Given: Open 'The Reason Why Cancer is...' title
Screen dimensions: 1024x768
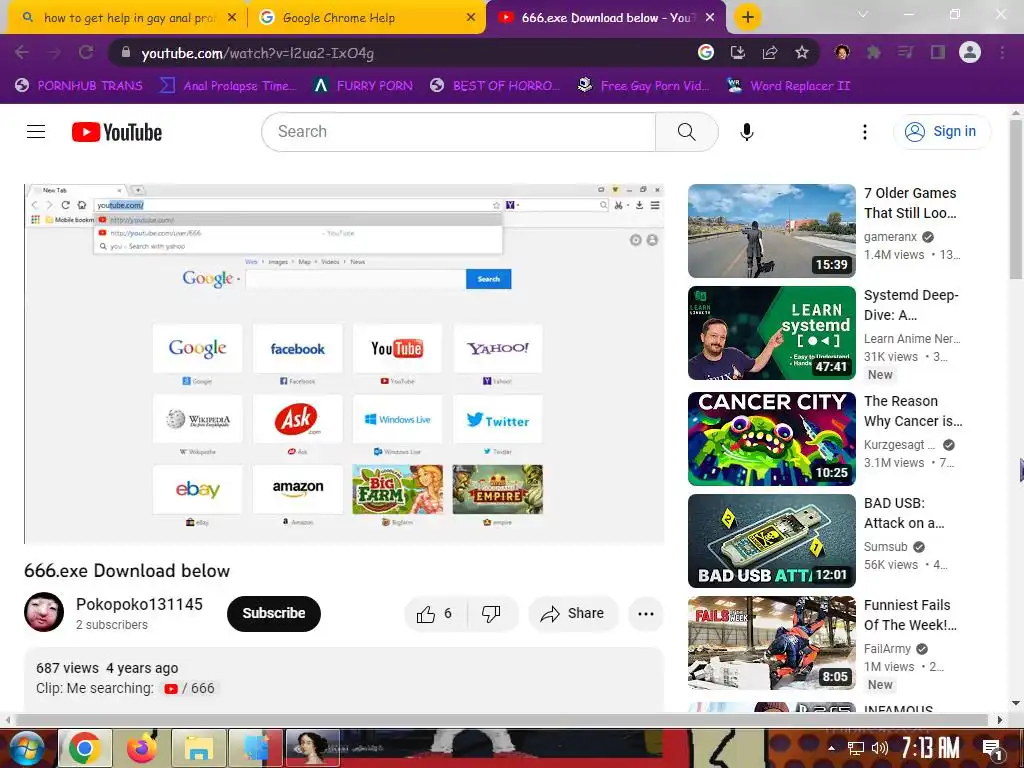Looking at the screenshot, I should coord(913,411).
